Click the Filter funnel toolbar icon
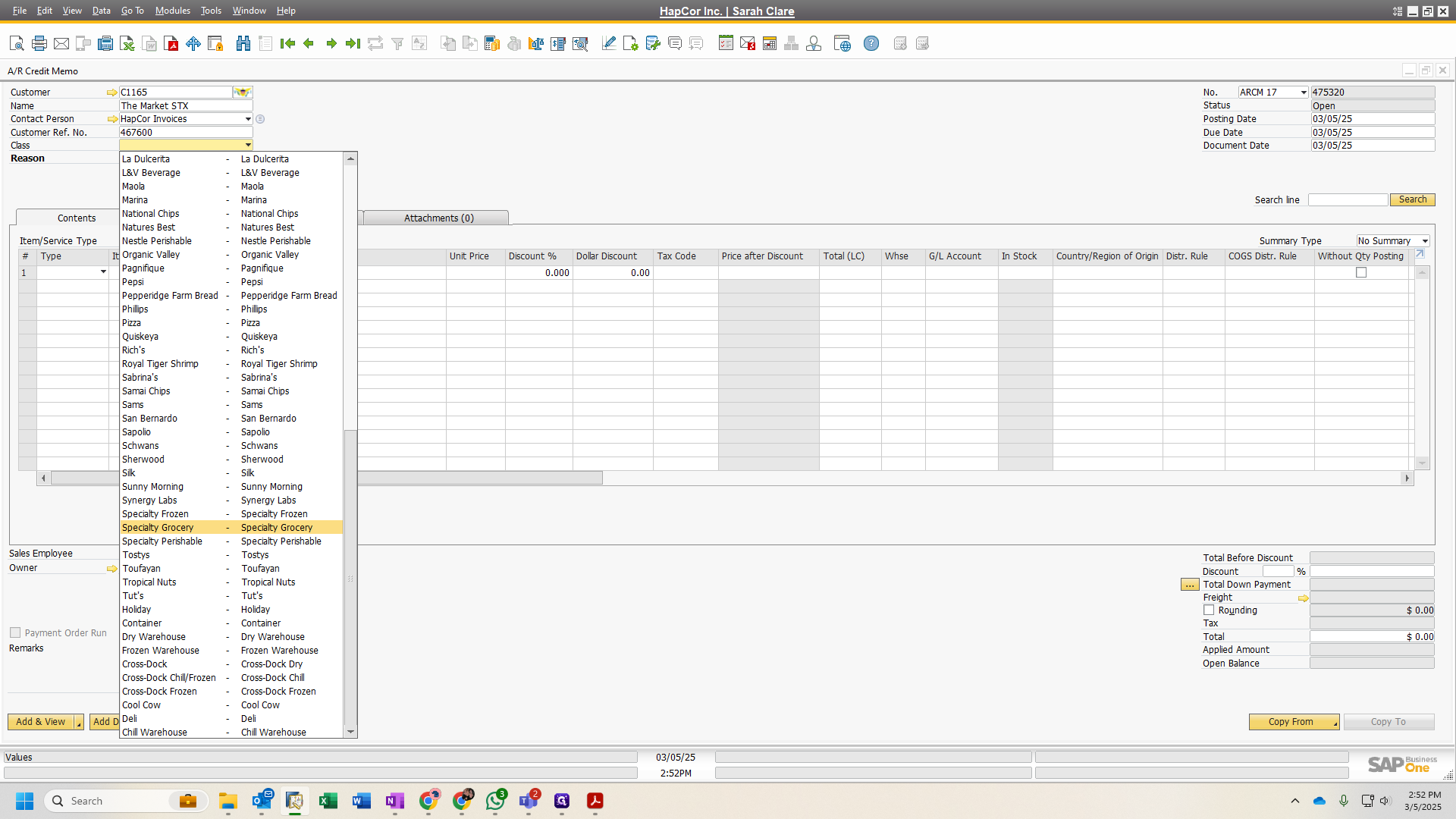Viewport: 1456px width, 819px height. (x=397, y=44)
